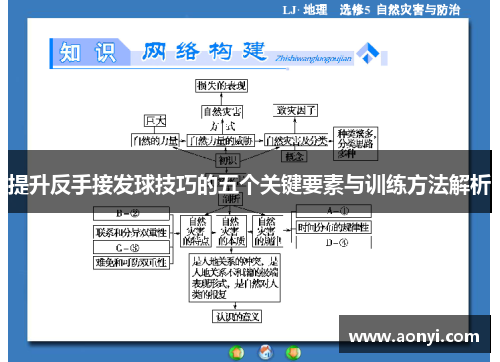Select the 是人地关系的冲突 description box
This screenshot has width=500, height=362.
(x=235, y=278)
